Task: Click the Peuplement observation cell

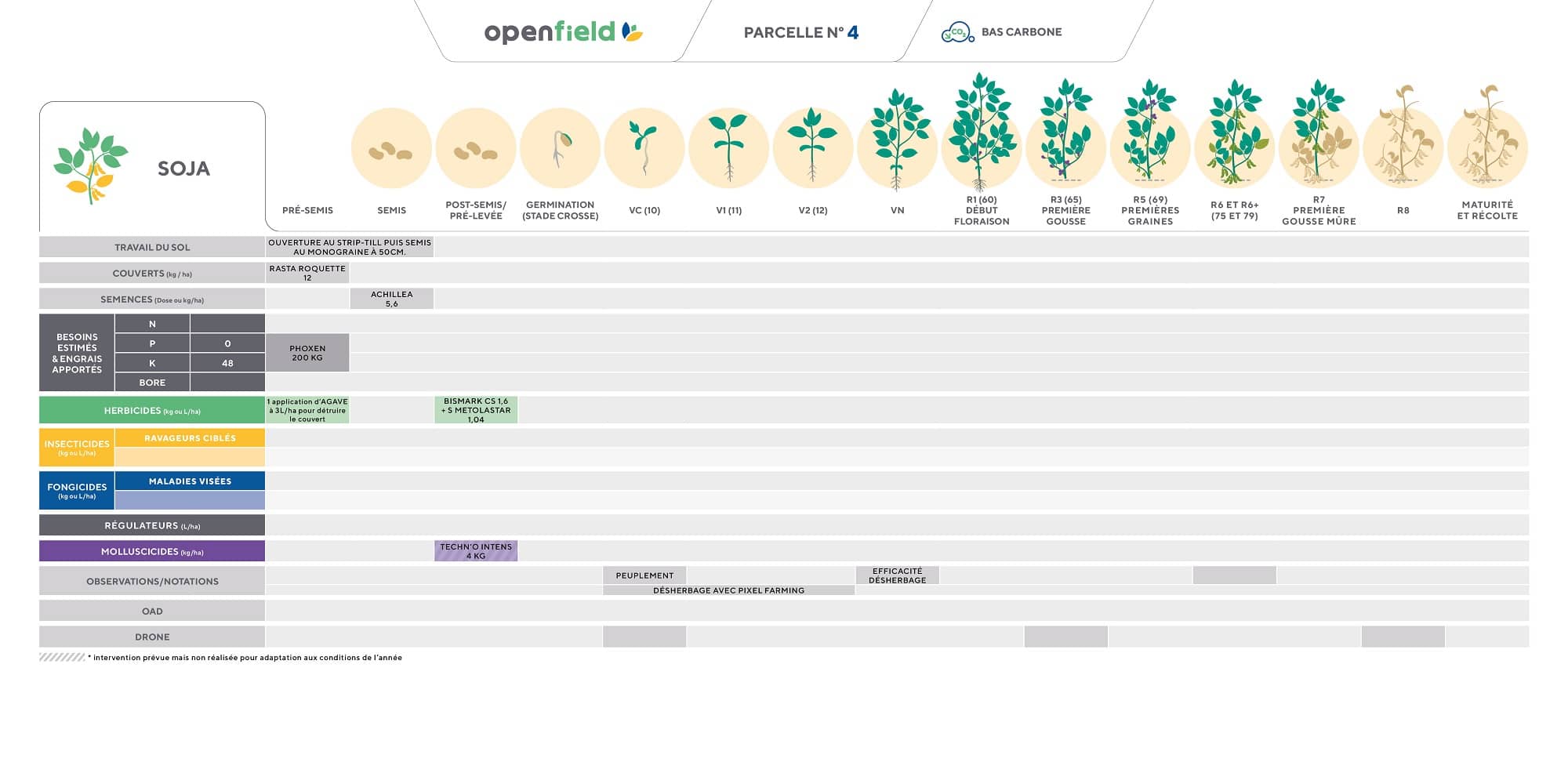Action: pos(644,575)
